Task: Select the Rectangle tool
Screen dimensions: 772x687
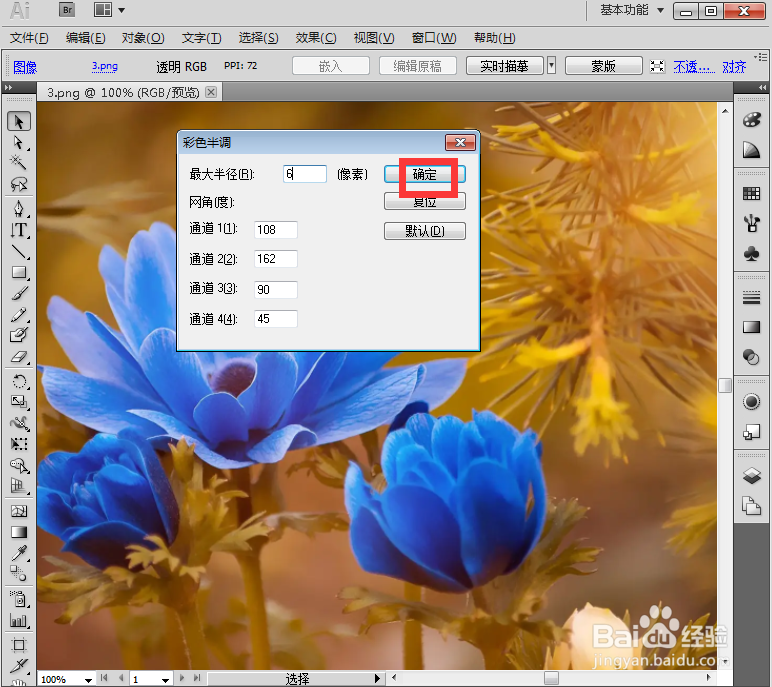Action: 19,272
